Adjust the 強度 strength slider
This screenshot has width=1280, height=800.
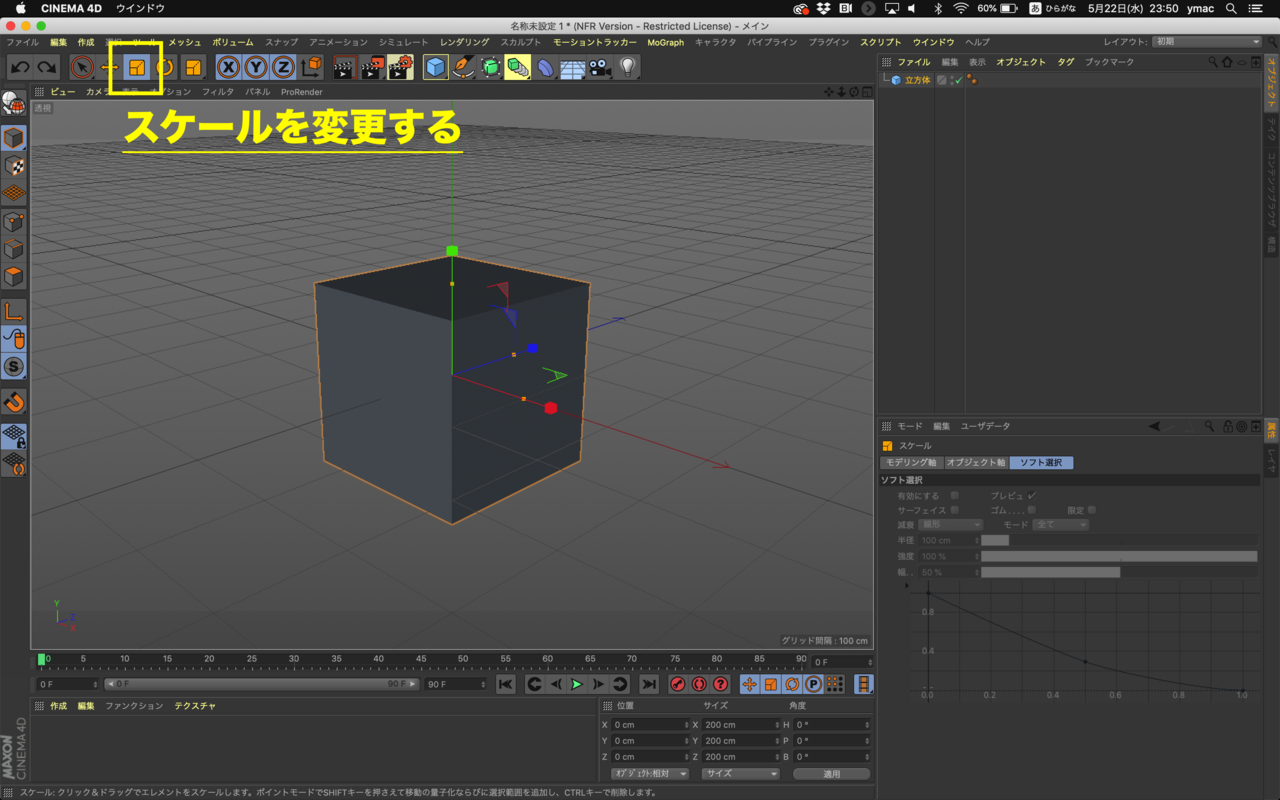1119,556
